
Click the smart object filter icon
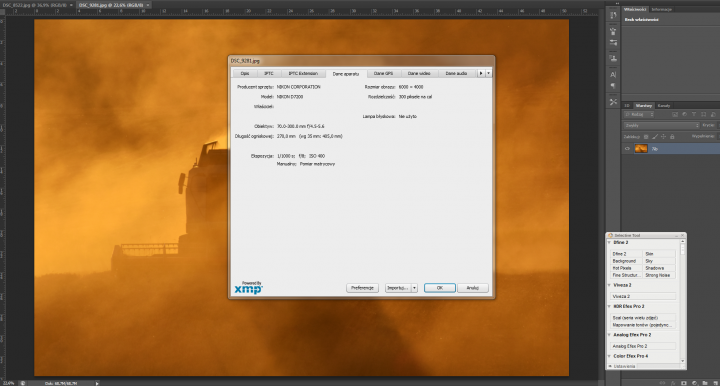click(x=713, y=114)
